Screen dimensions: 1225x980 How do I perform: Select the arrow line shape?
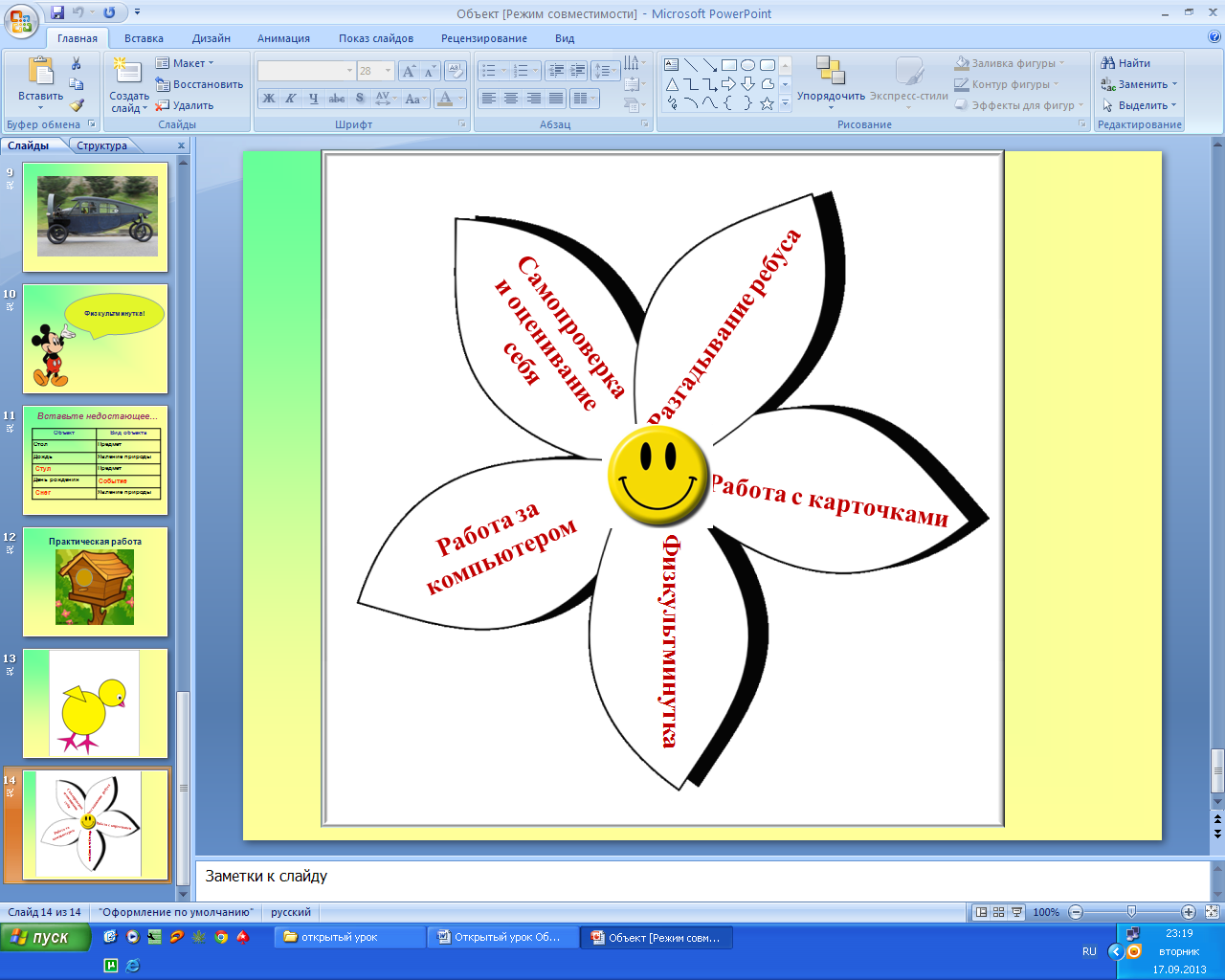click(710, 65)
